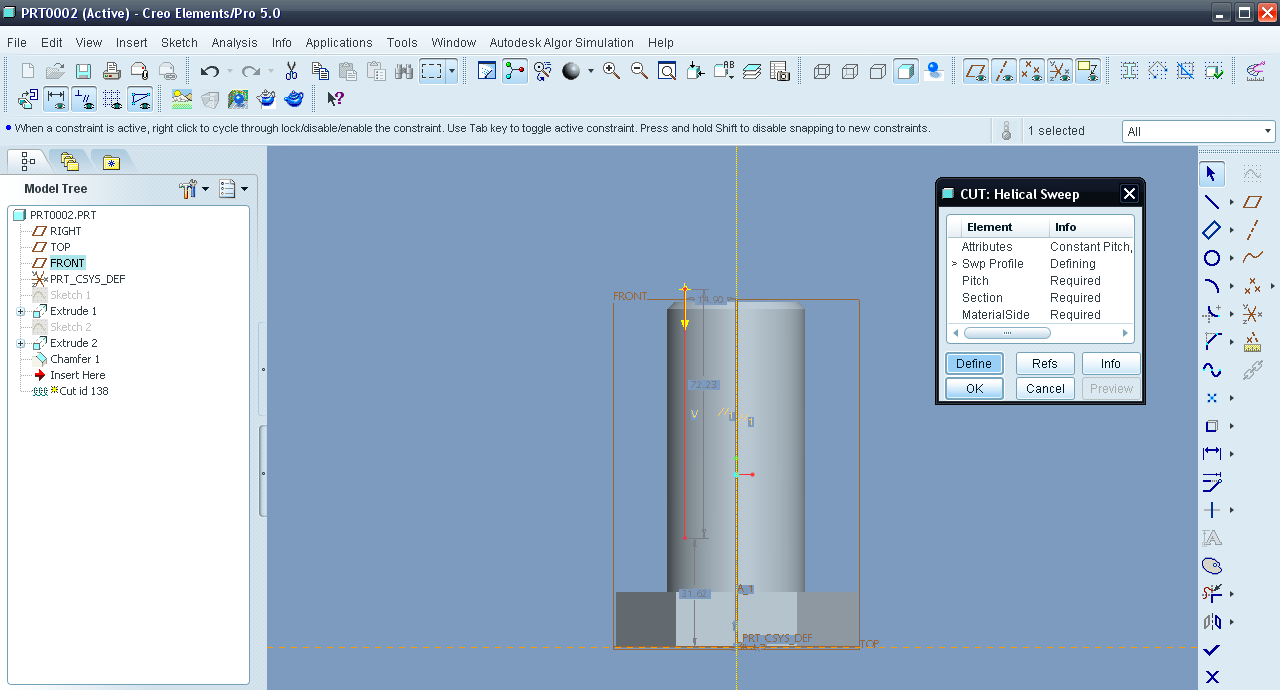This screenshot has width=1280, height=690.
Task: Expand Extrude 2 in model tree
Action: 21,343
